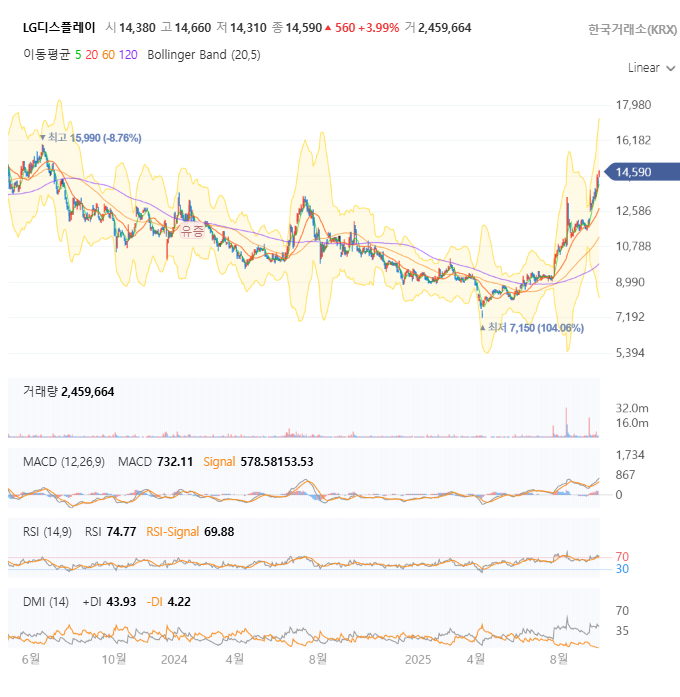Open the Linear scale dropdown

(x=649, y=68)
